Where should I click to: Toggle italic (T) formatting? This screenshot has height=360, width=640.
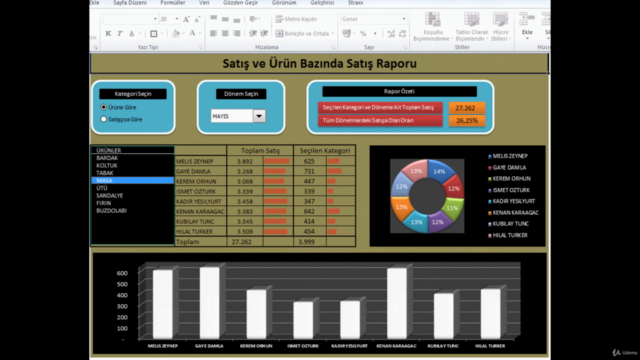point(120,33)
